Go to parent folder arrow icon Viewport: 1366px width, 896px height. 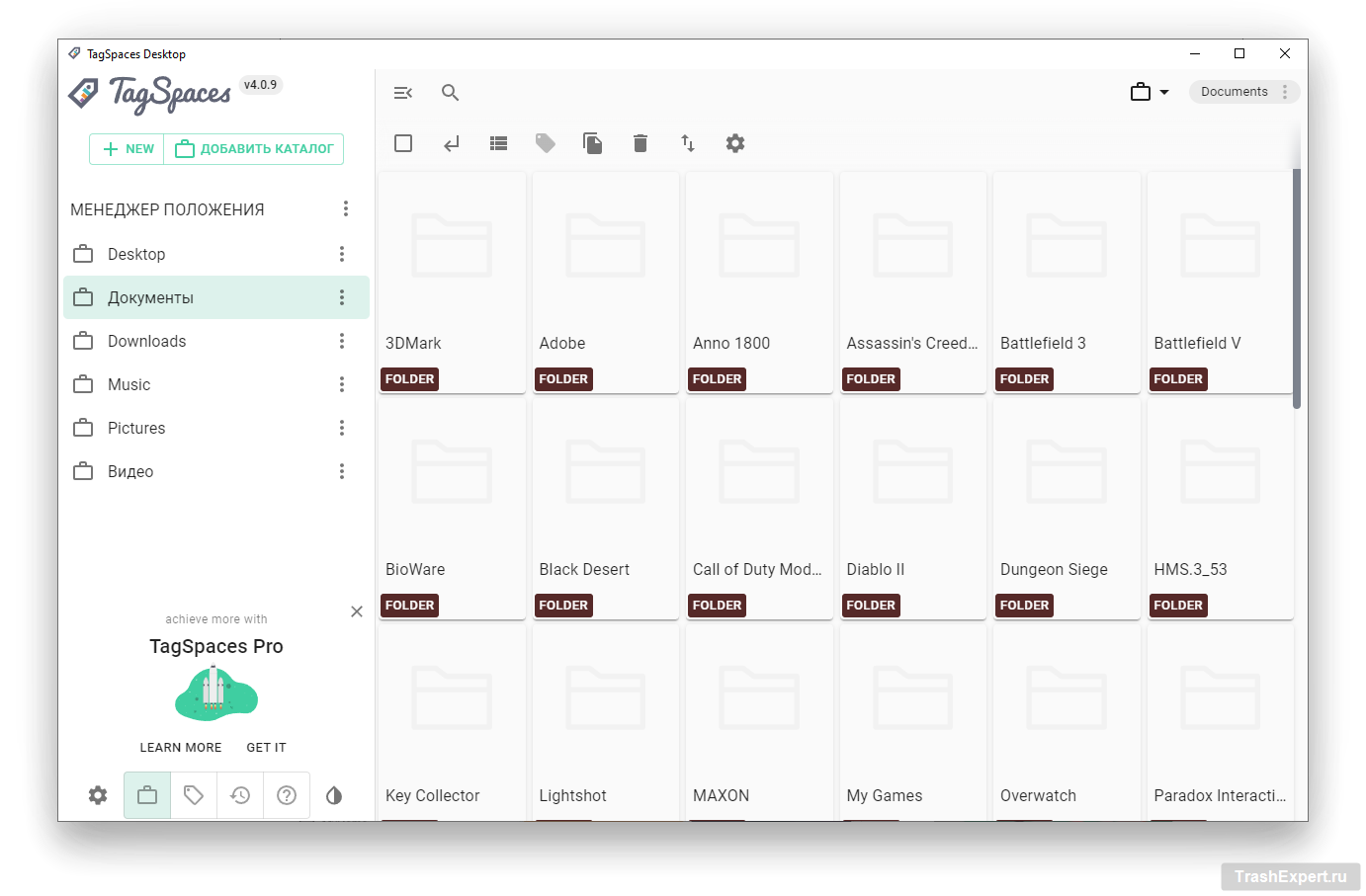tap(451, 143)
